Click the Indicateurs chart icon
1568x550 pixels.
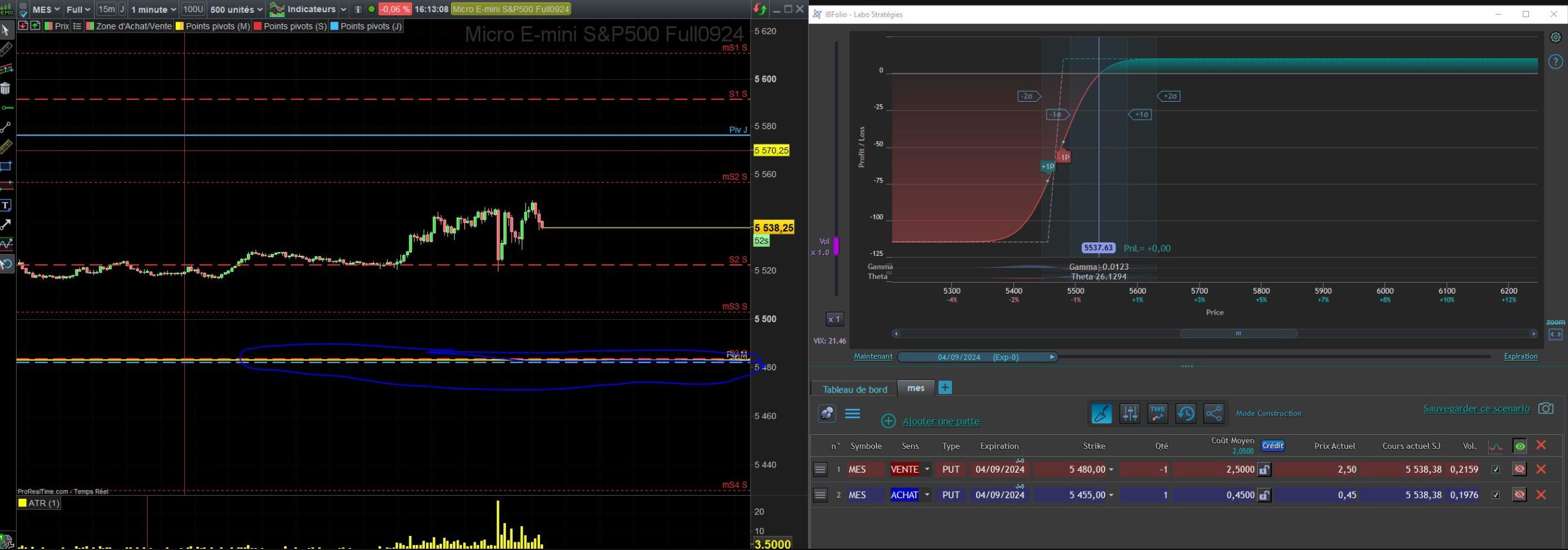(x=277, y=10)
